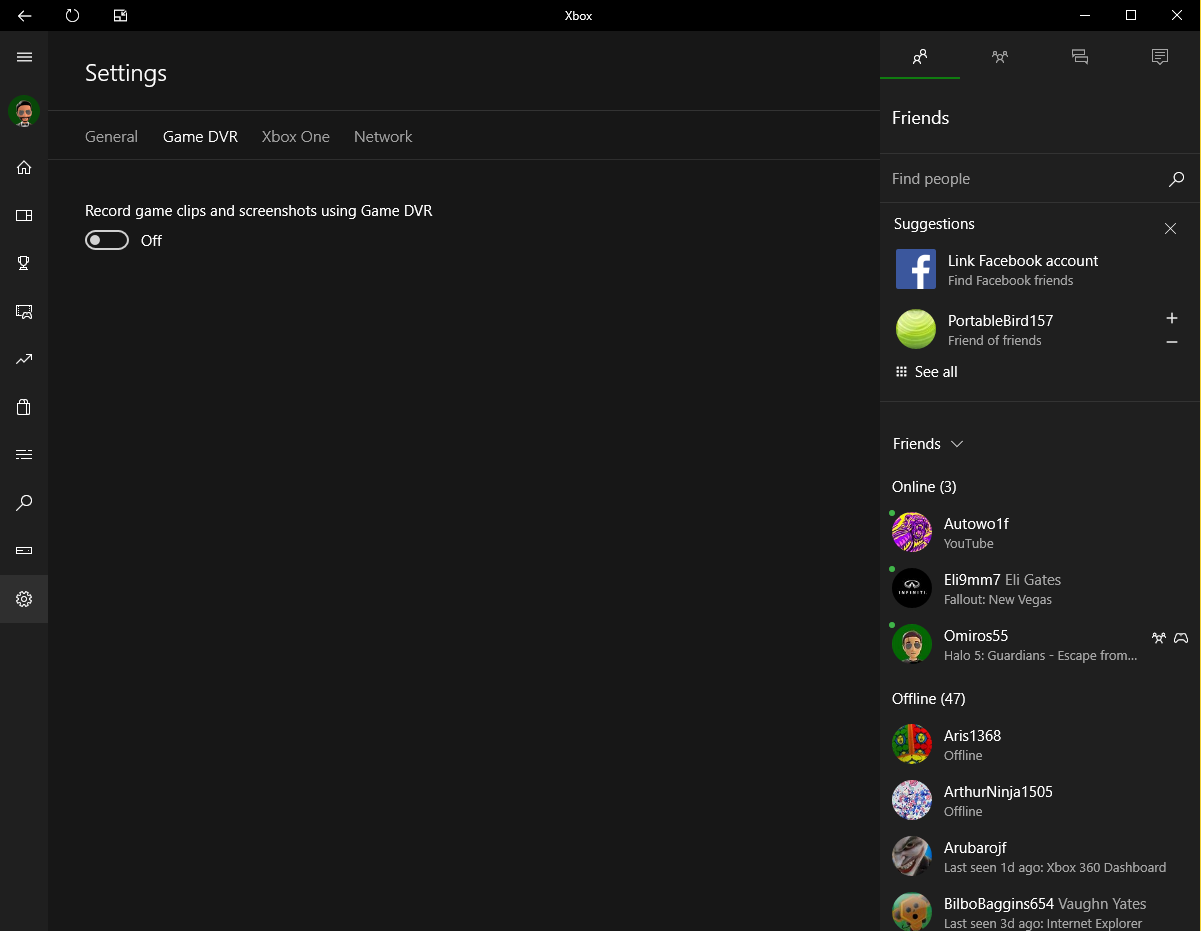Open offline friend ArthurNinja1505
1201x931 pixels.
[1040, 800]
